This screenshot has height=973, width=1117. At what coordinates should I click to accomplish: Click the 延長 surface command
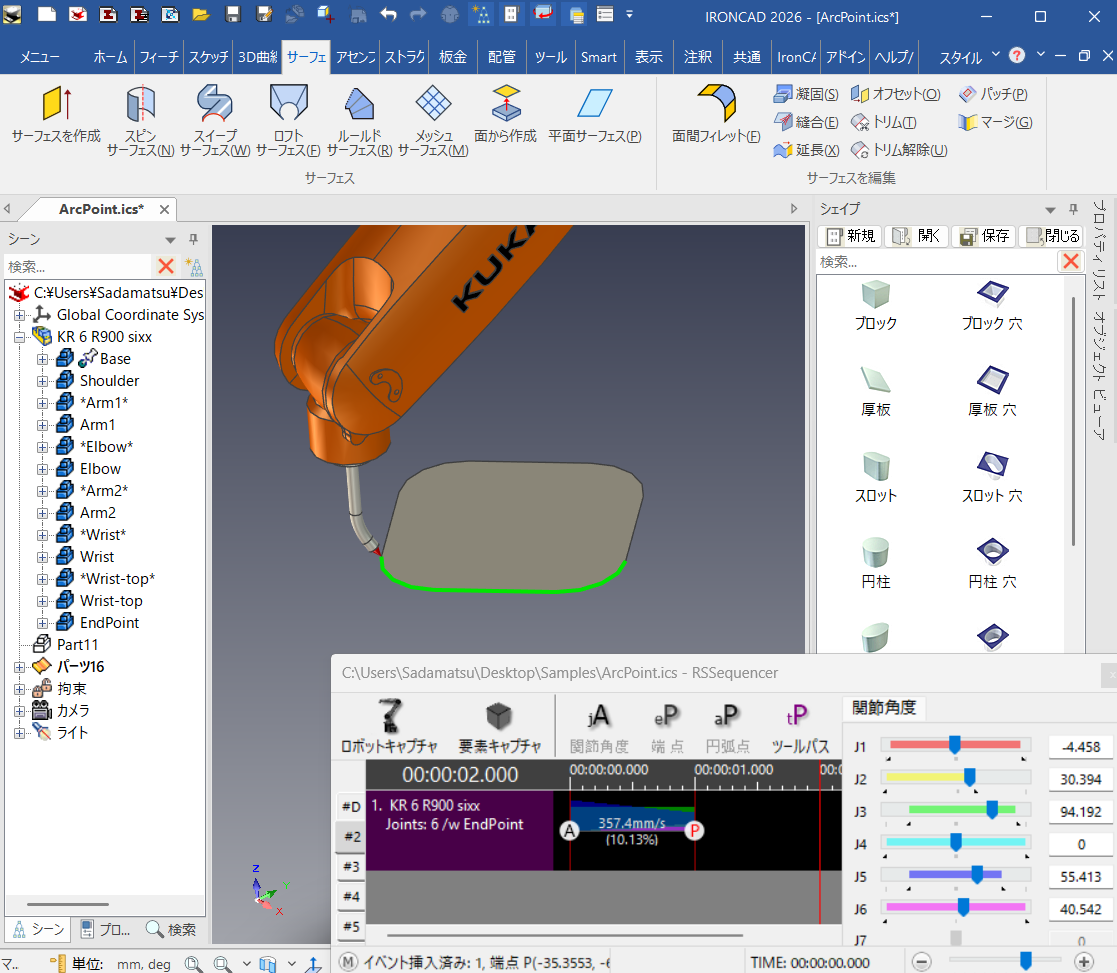[806, 150]
